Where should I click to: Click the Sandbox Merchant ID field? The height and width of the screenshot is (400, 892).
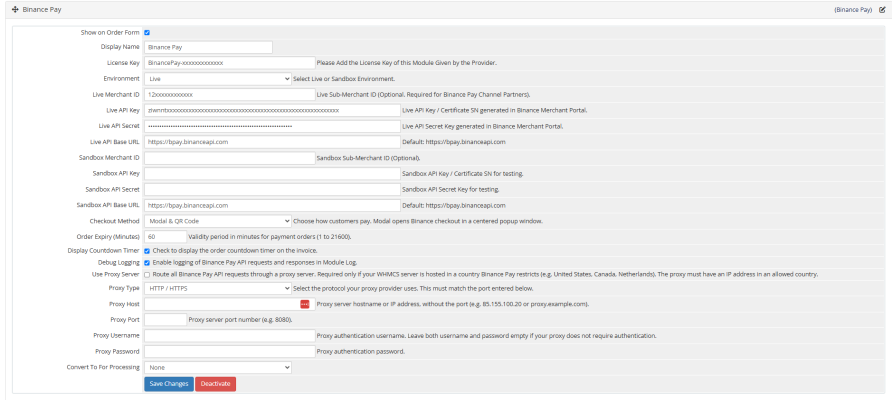coord(229,158)
